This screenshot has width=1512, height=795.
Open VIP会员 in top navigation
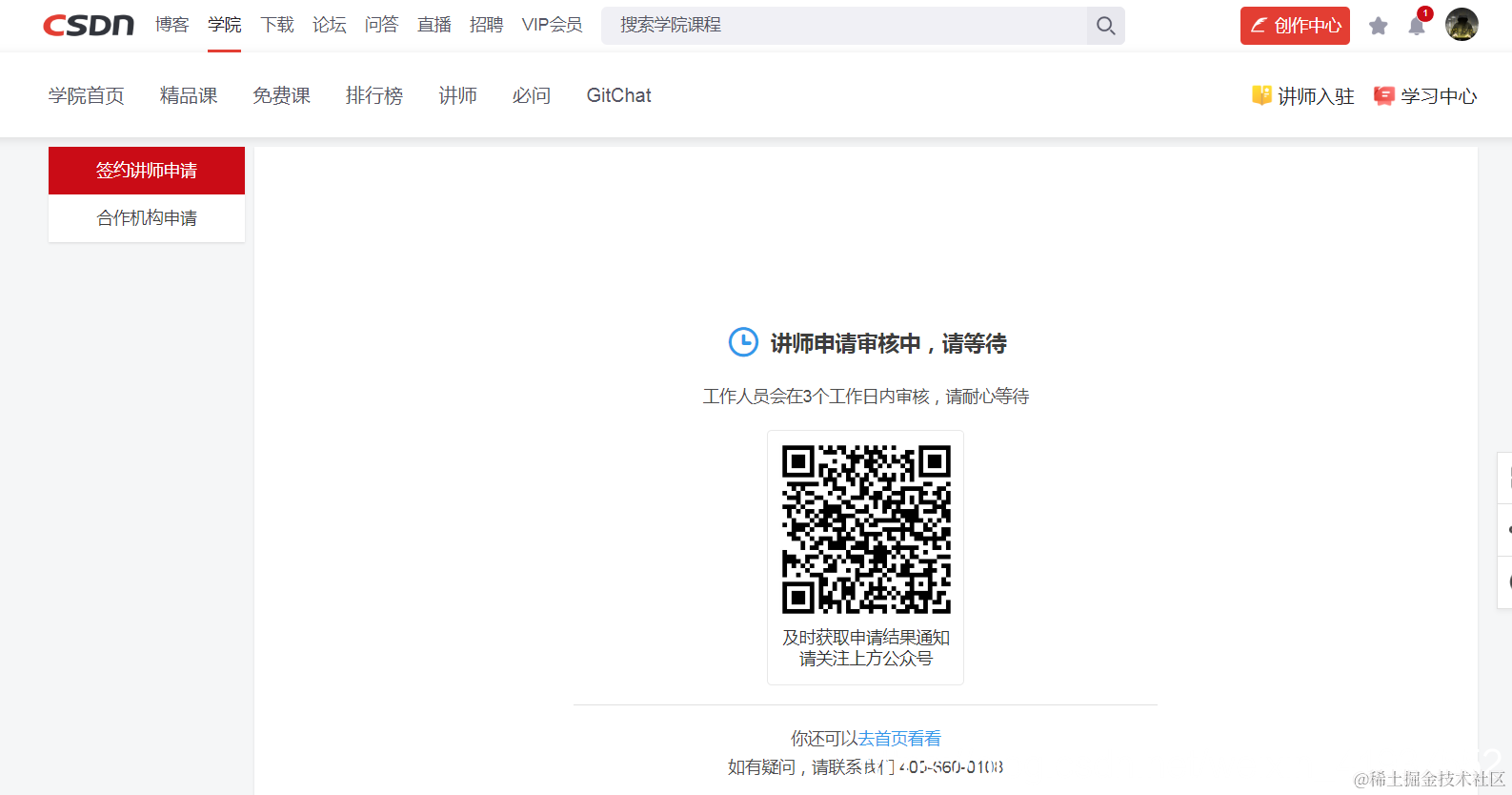pyautogui.click(x=553, y=25)
